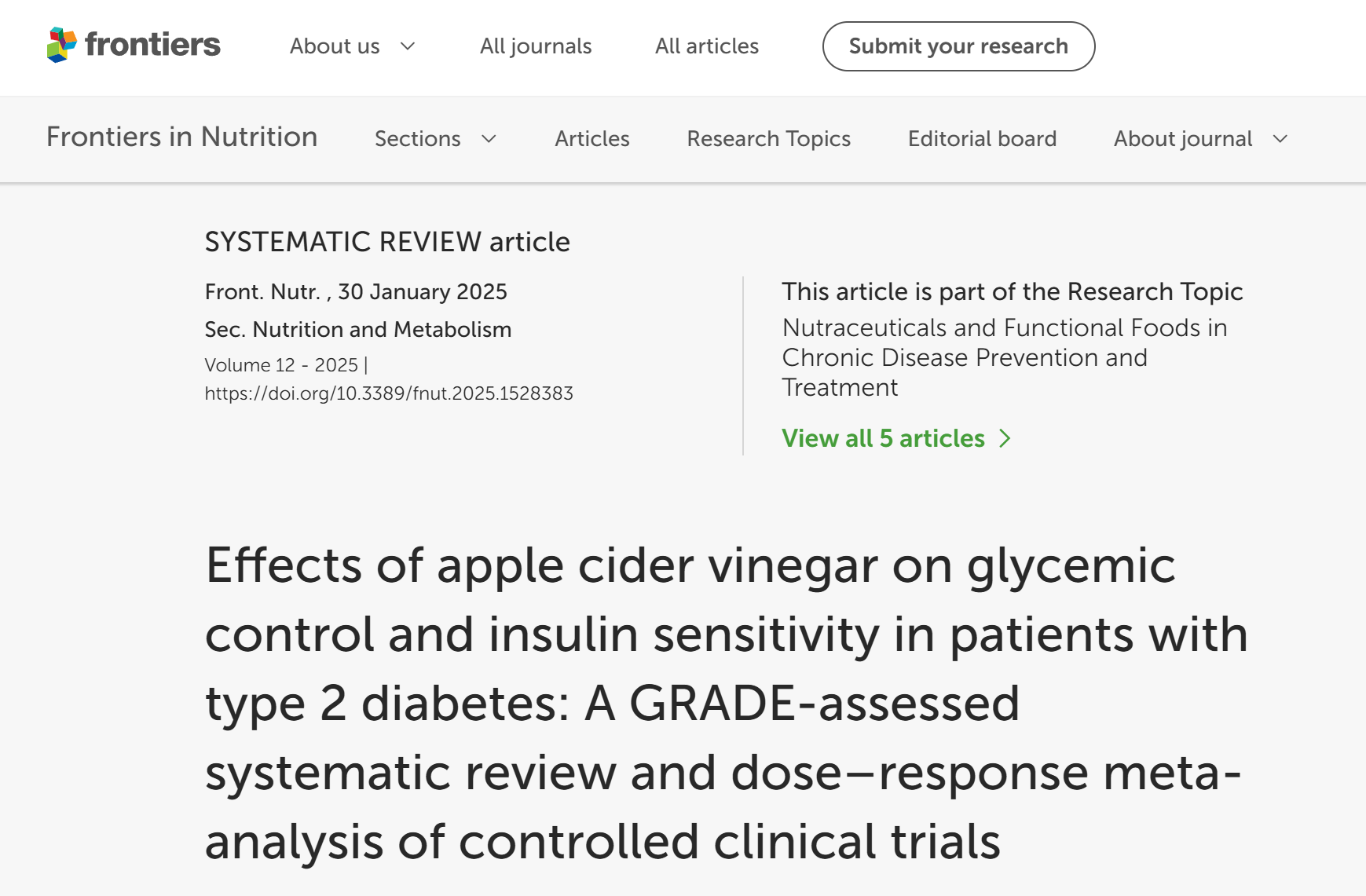Go to All journals

click(536, 46)
